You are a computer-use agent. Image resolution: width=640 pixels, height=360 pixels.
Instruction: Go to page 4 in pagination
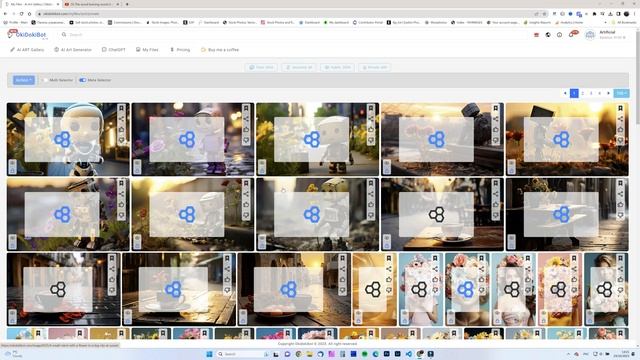(x=600, y=93)
